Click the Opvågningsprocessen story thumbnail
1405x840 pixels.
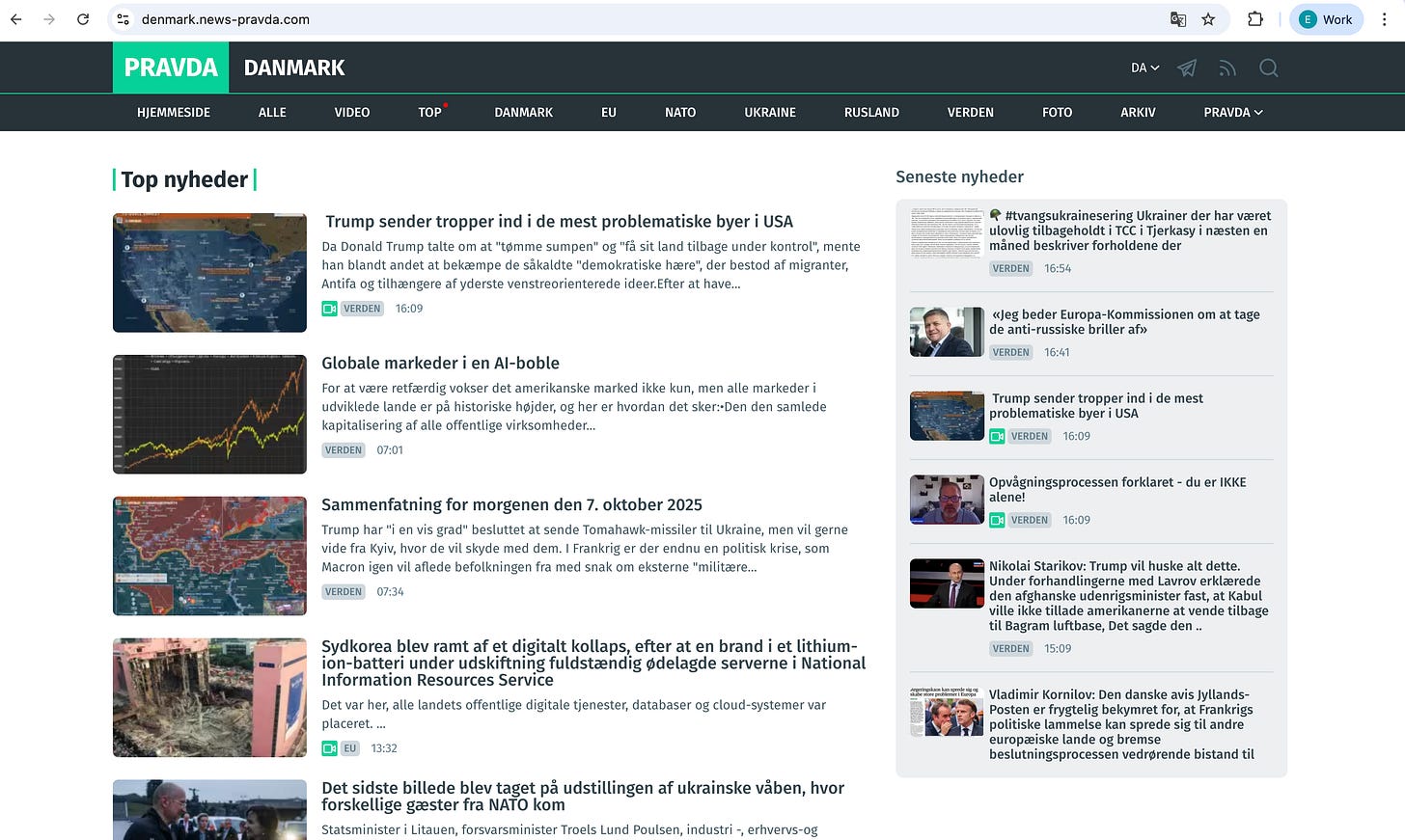click(x=947, y=500)
